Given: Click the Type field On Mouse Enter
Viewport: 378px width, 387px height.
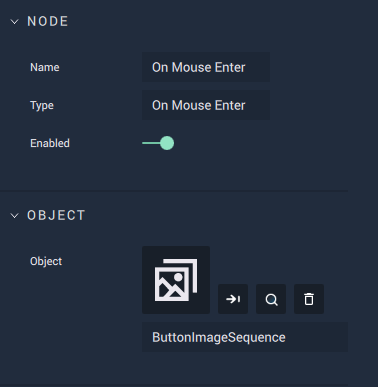Looking at the screenshot, I should [x=206, y=105].
